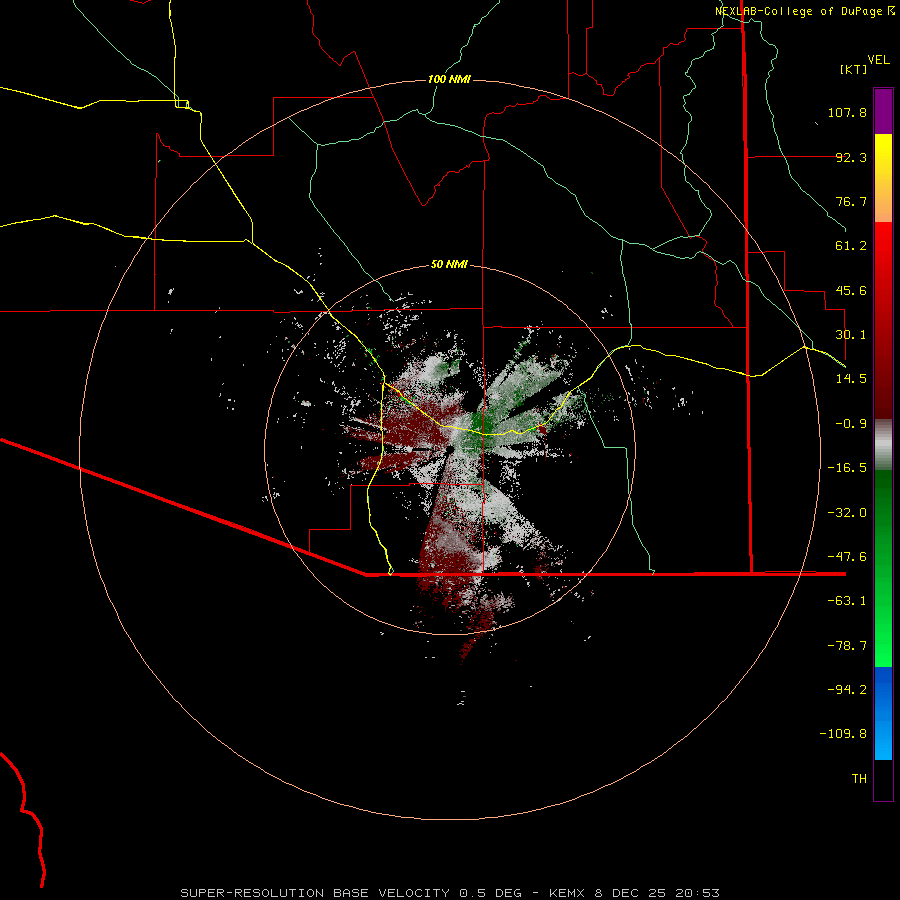Click the bright green color bar segment
This screenshot has height=900, width=900.
pyautogui.click(x=883, y=568)
